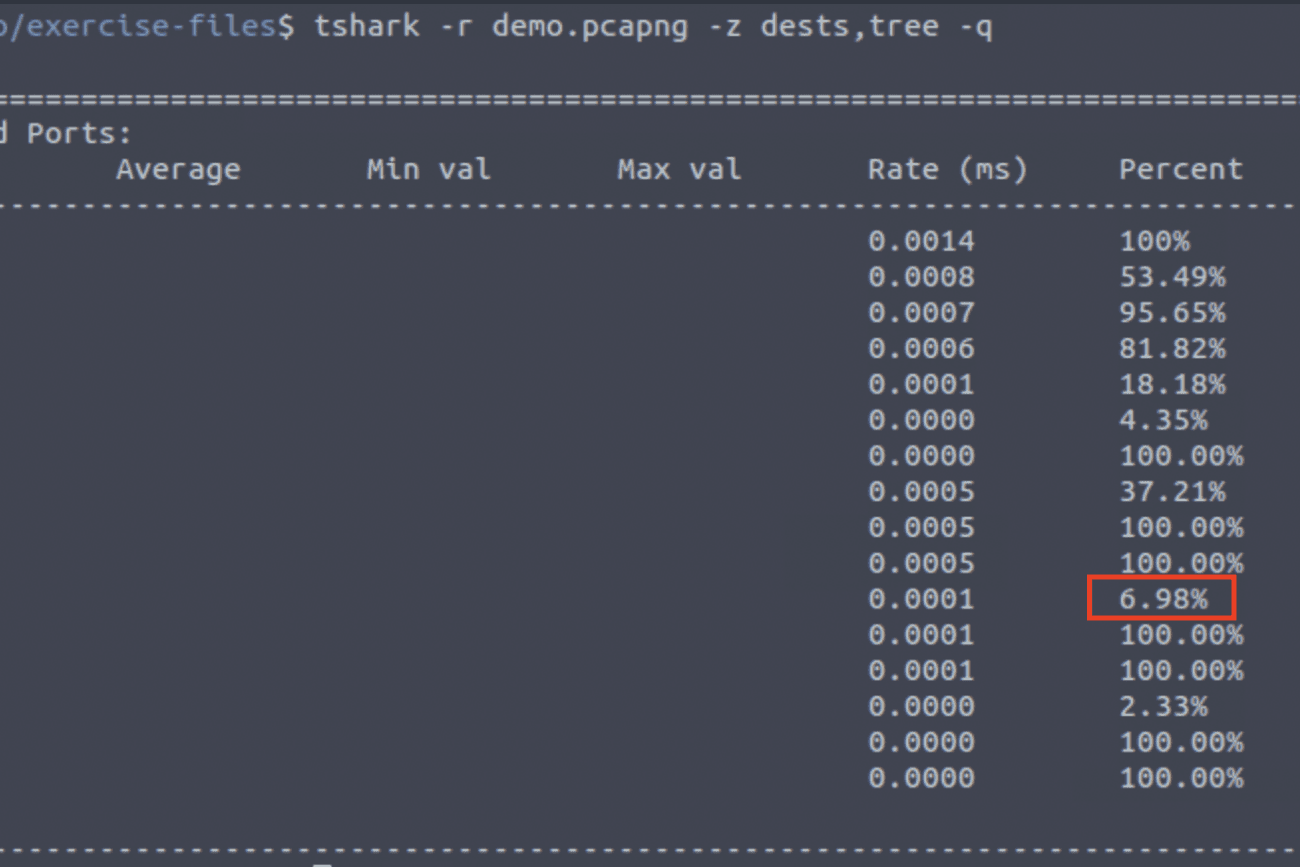Click the tshark command text

(366, 27)
